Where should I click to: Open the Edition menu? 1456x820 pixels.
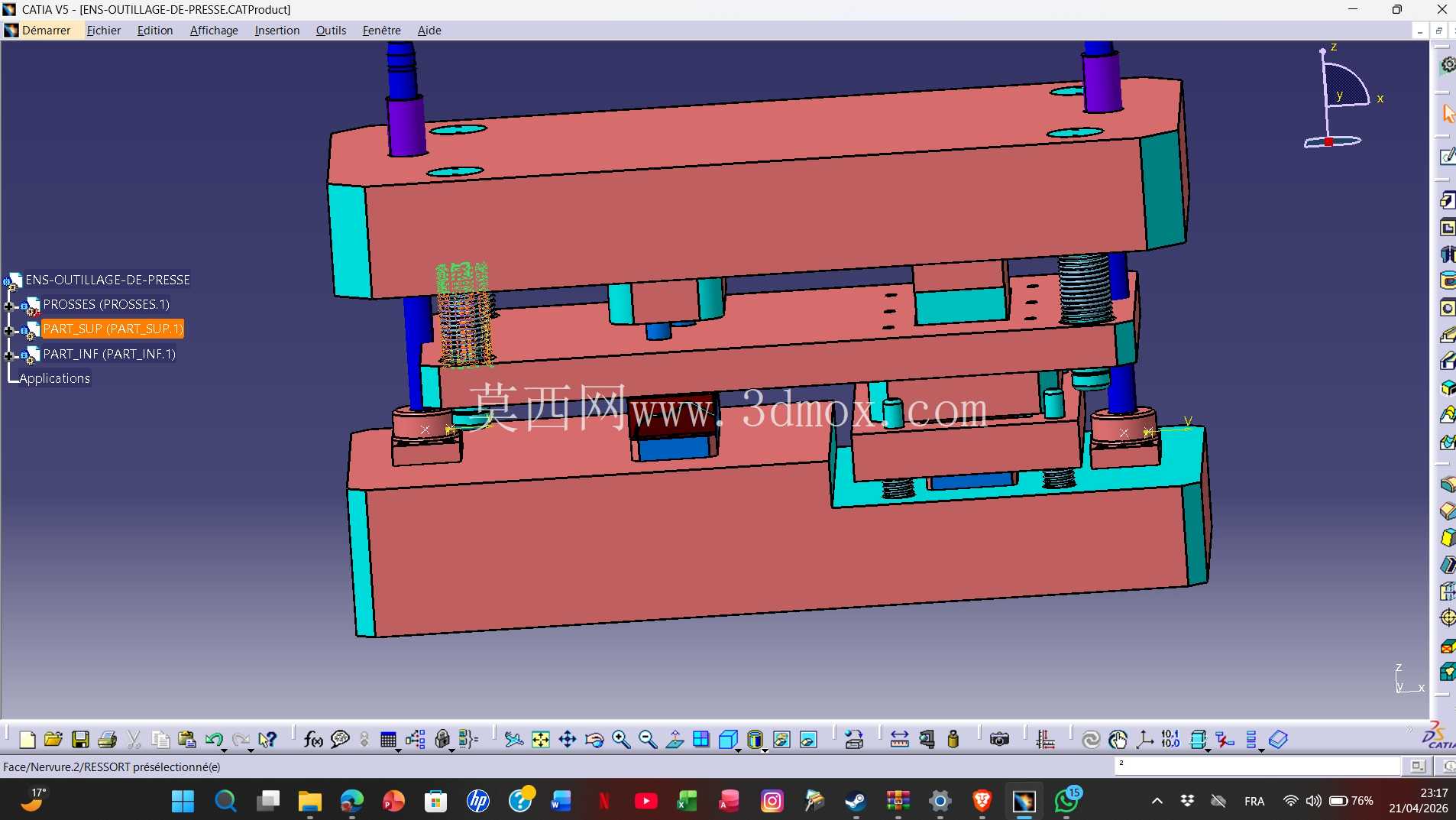[x=155, y=31]
